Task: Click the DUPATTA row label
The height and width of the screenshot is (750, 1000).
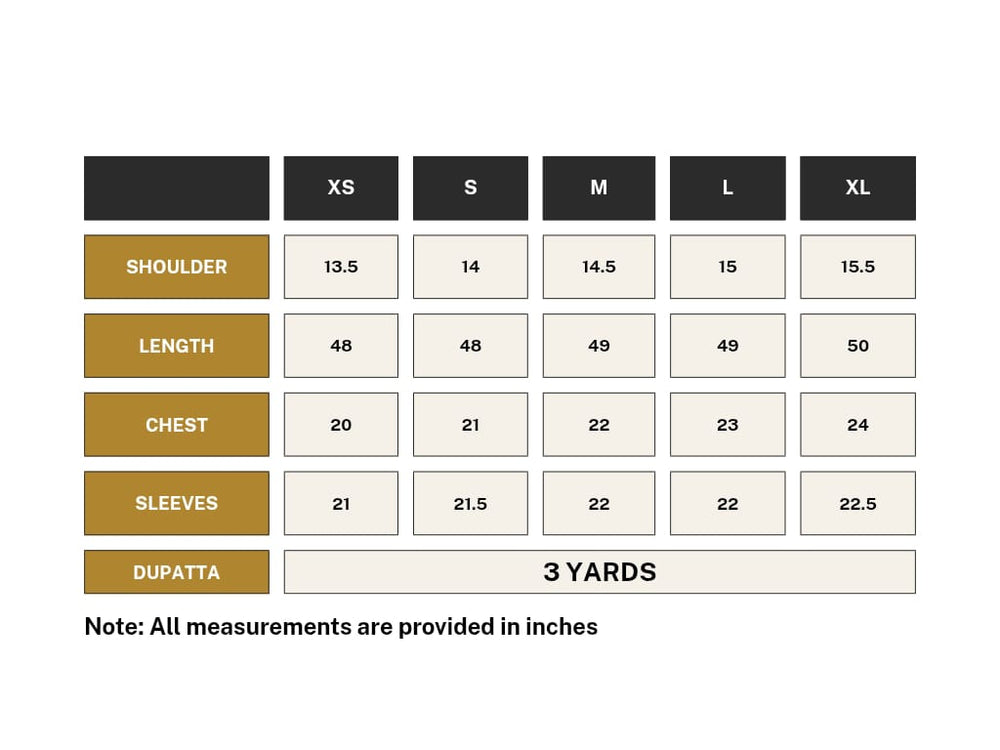Action: [176, 572]
